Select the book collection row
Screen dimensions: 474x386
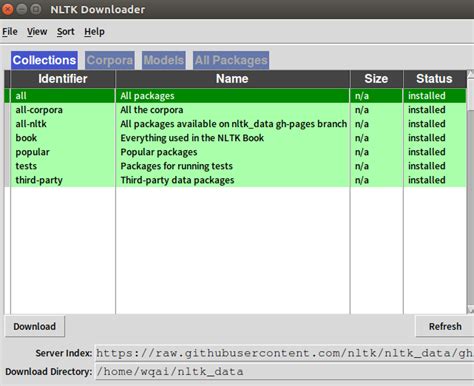click(235, 138)
